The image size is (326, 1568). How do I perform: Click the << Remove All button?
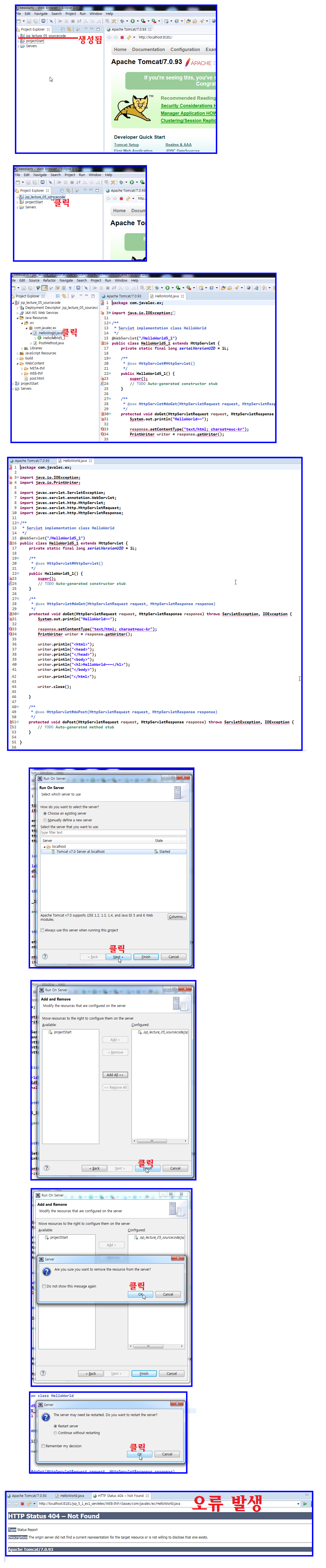point(115,1087)
